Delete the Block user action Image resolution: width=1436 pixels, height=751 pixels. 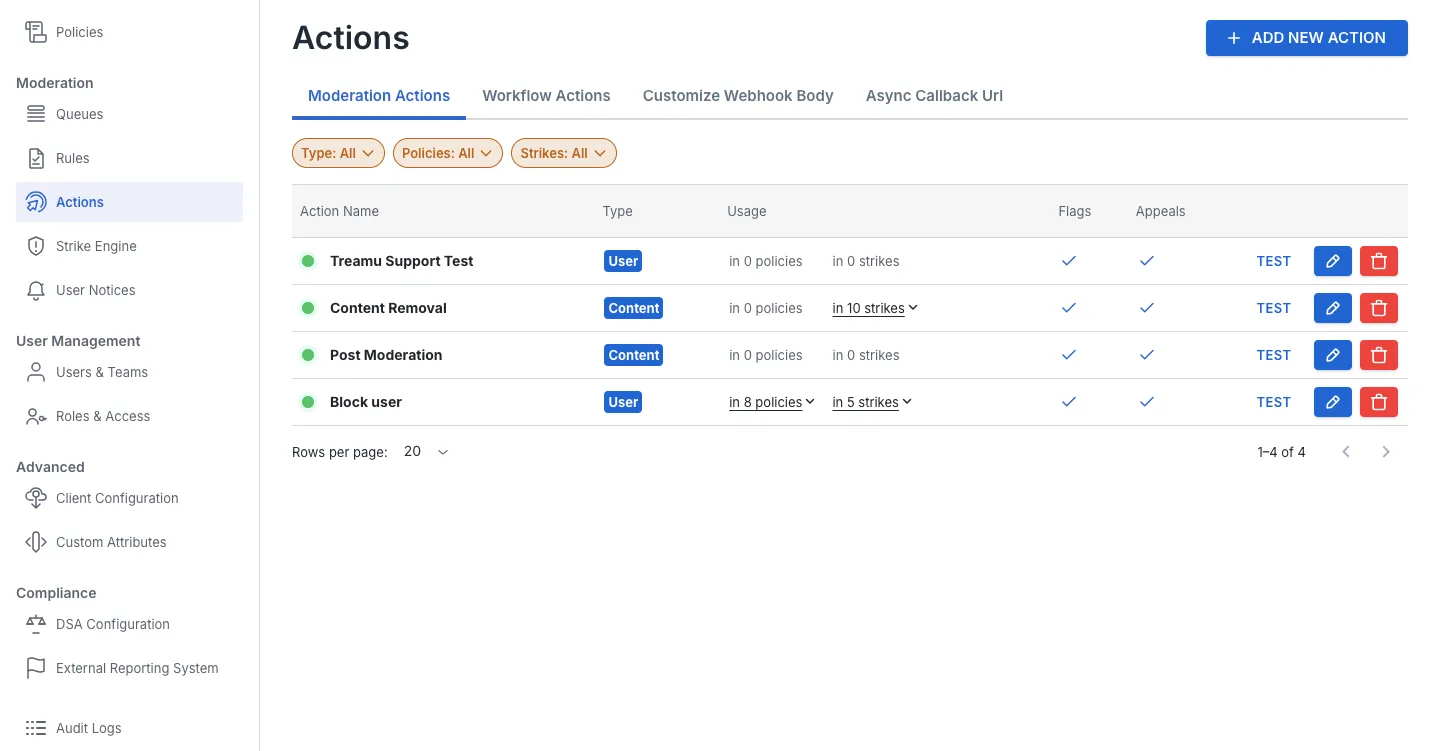1379,402
